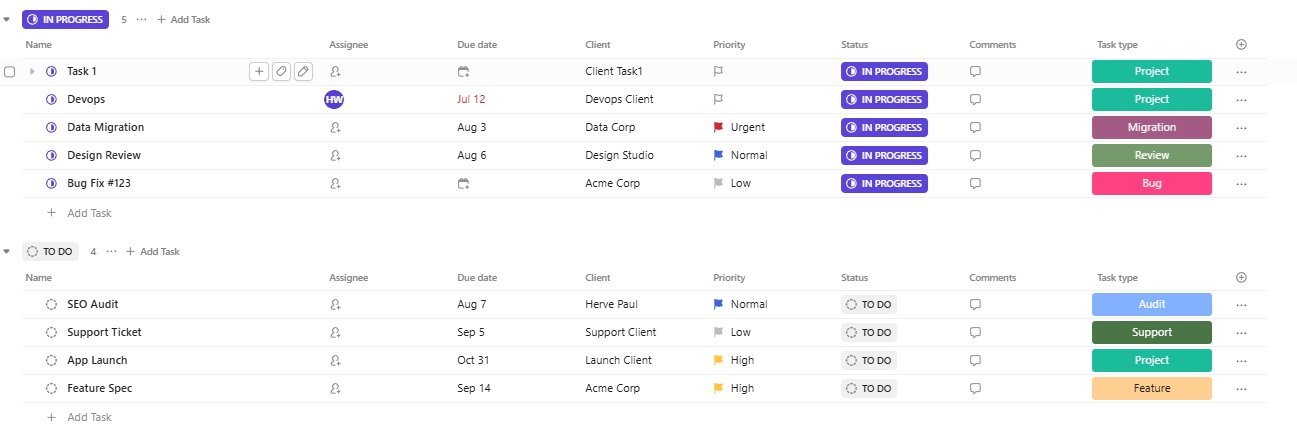Add a column with In Progress plus-circle icon
The width and height of the screenshot is (1297, 438).
point(1242,44)
